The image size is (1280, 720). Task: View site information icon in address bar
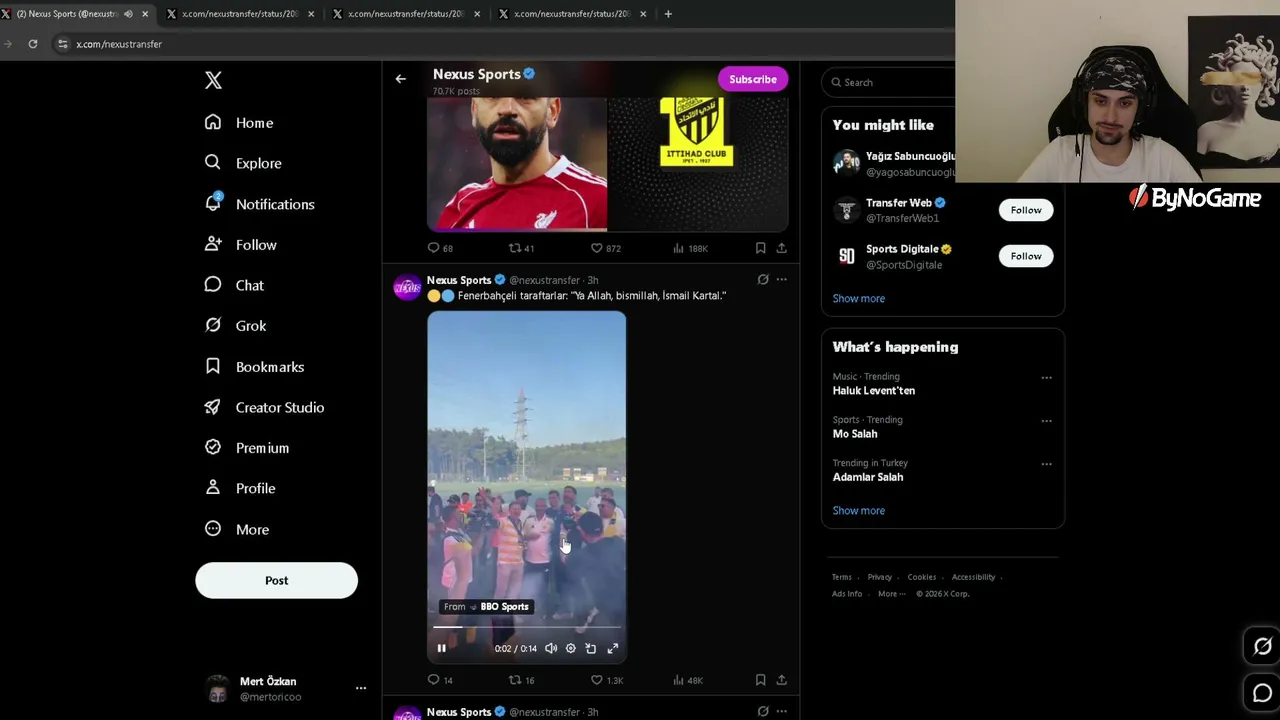point(63,44)
